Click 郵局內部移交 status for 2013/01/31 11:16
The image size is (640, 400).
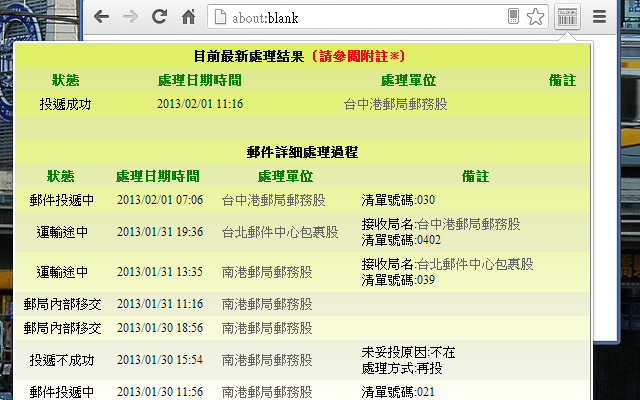[x=62, y=304]
